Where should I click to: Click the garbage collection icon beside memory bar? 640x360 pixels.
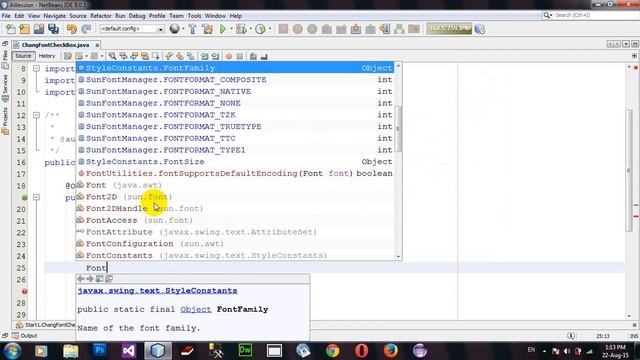pyautogui.click(x=480, y=29)
